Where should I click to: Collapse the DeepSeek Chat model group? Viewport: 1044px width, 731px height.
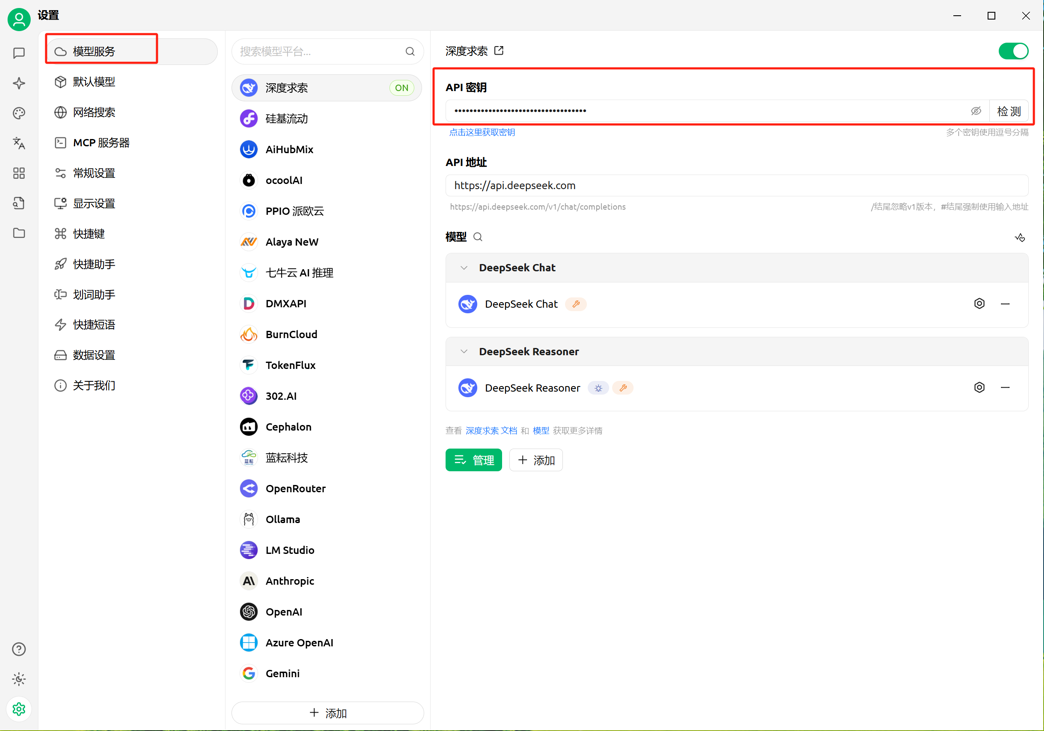pyautogui.click(x=464, y=268)
